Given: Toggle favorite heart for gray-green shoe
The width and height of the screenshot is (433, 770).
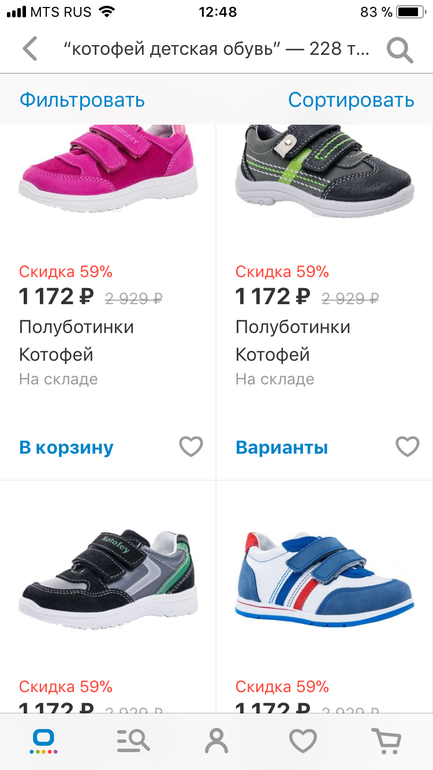Looking at the screenshot, I should (407, 447).
